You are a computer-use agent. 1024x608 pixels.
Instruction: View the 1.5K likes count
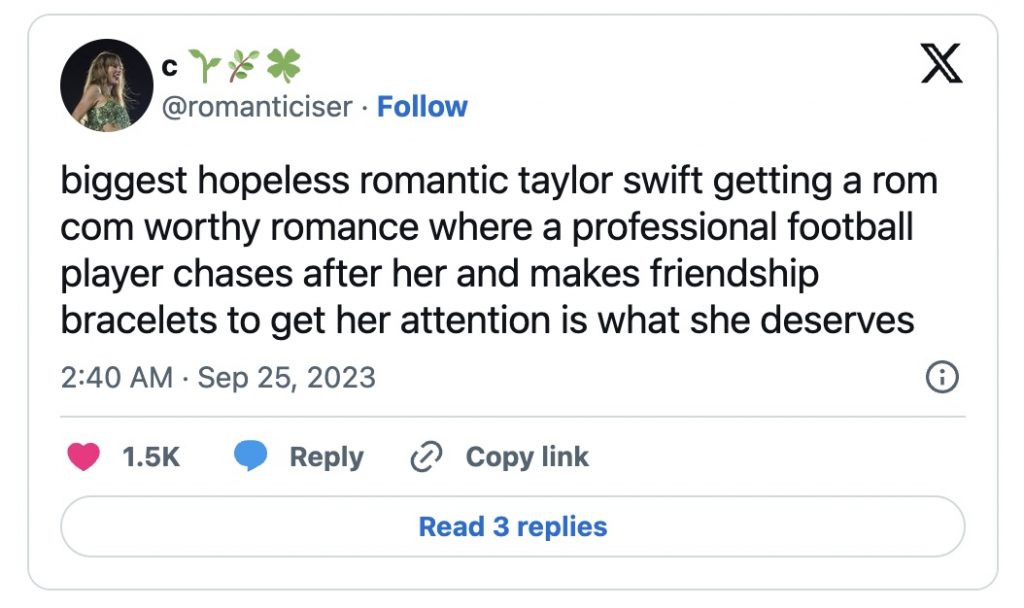pyautogui.click(x=150, y=457)
